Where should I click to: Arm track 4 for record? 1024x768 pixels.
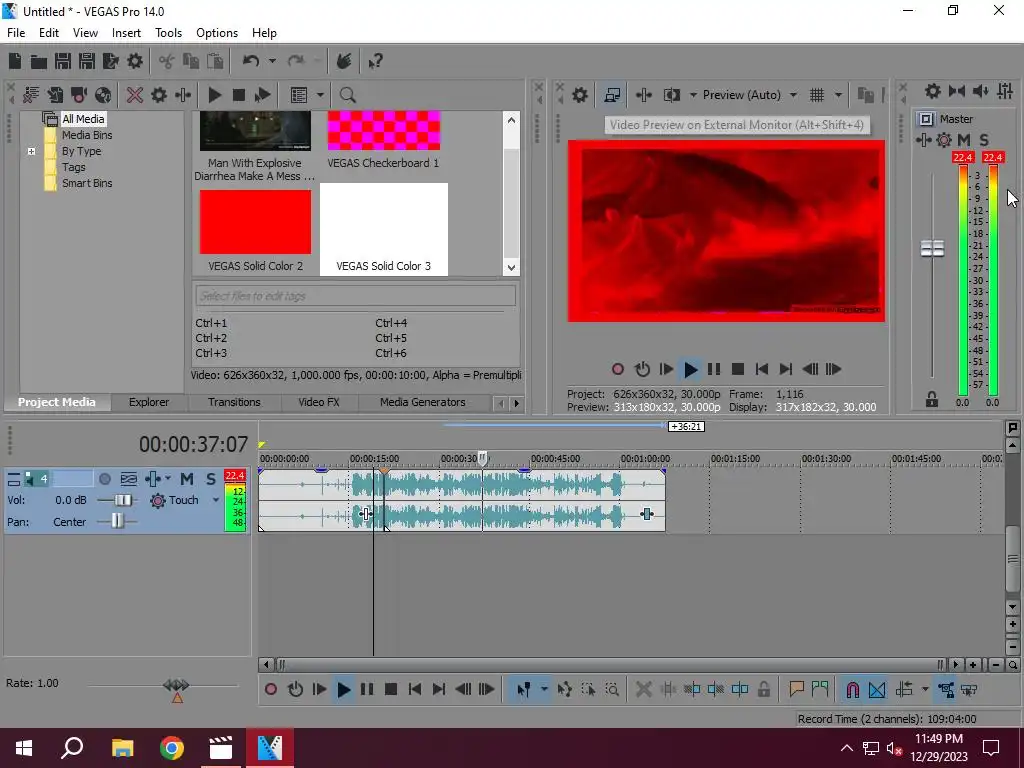pos(104,479)
